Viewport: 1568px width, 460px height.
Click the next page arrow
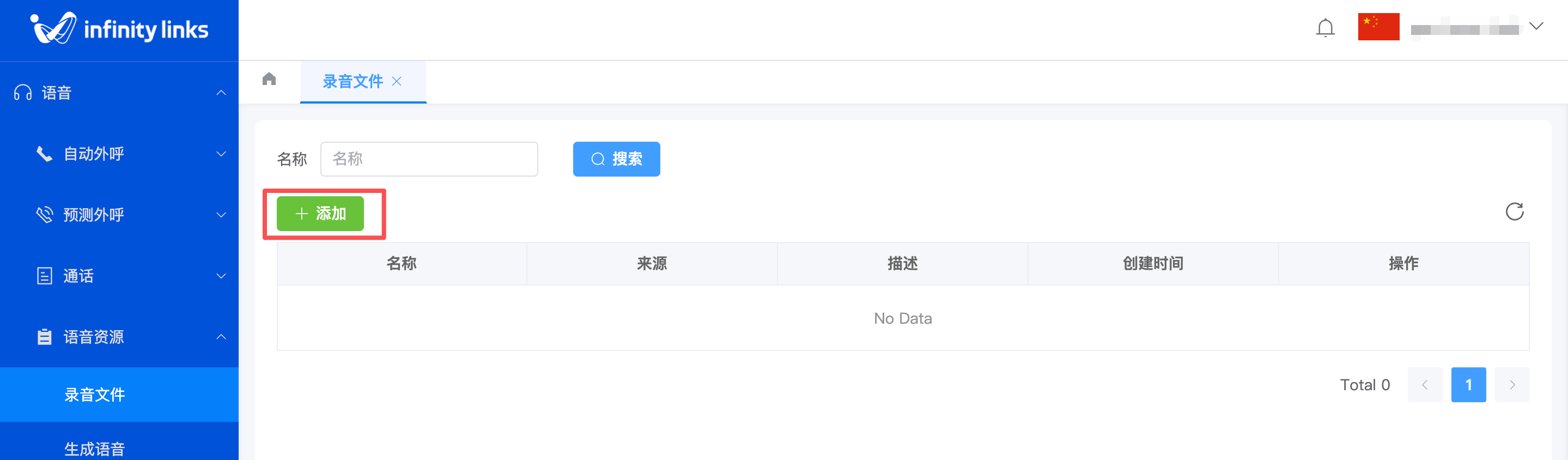(x=1511, y=384)
